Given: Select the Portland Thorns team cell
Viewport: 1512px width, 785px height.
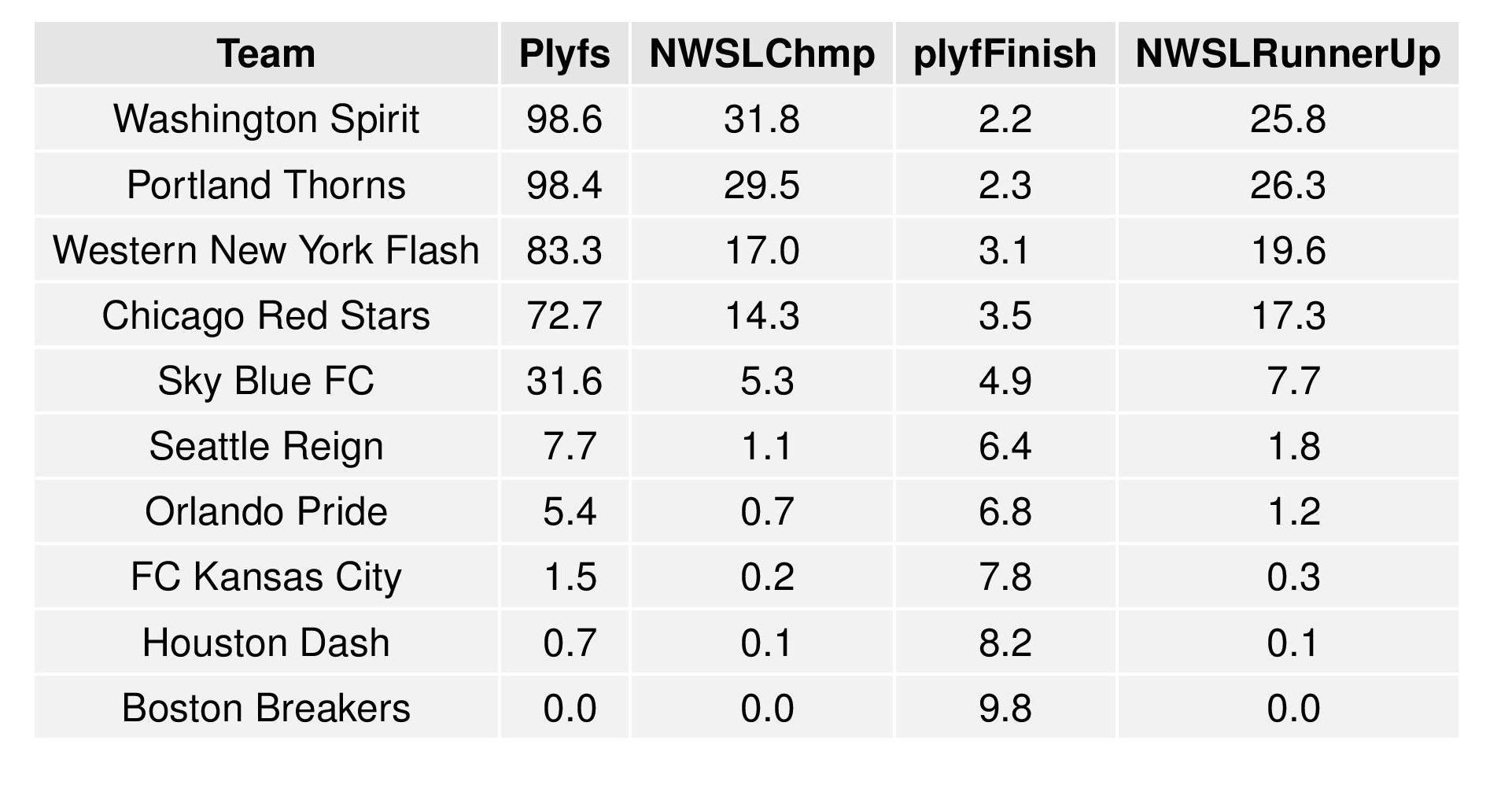Looking at the screenshot, I should tap(266, 186).
